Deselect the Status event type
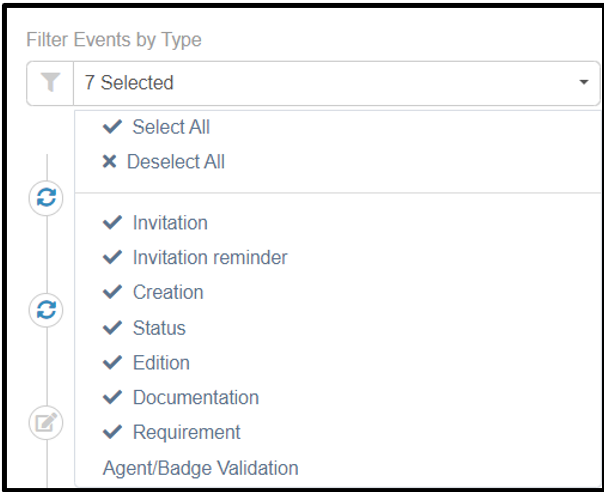The image size is (604, 492). pos(159,328)
